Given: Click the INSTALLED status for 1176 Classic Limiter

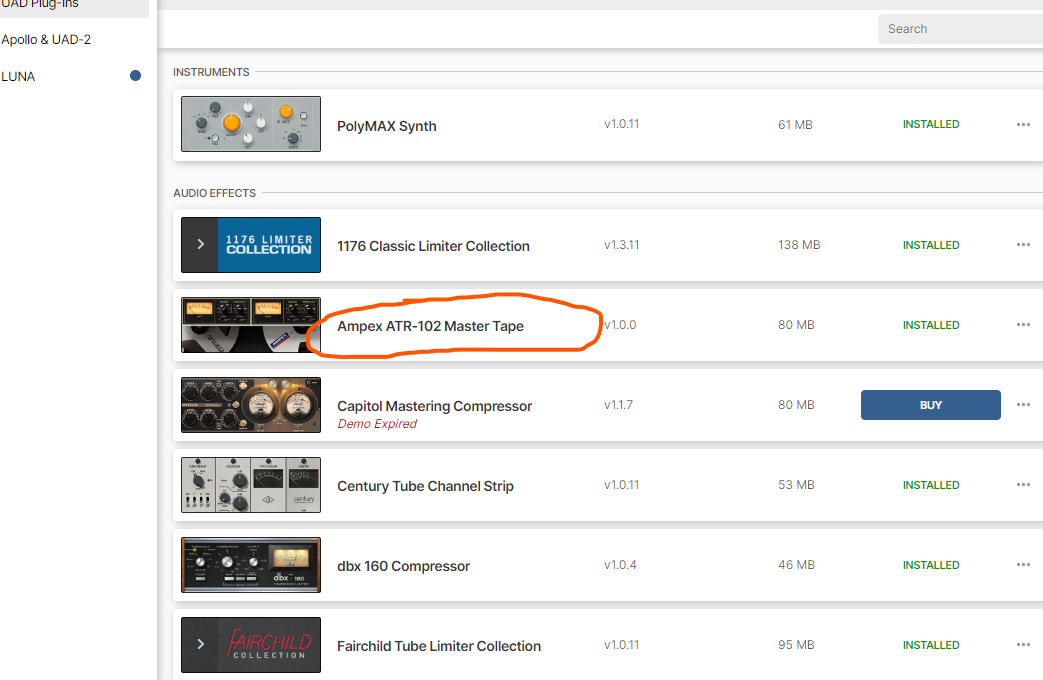Looking at the screenshot, I should tap(931, 245).
